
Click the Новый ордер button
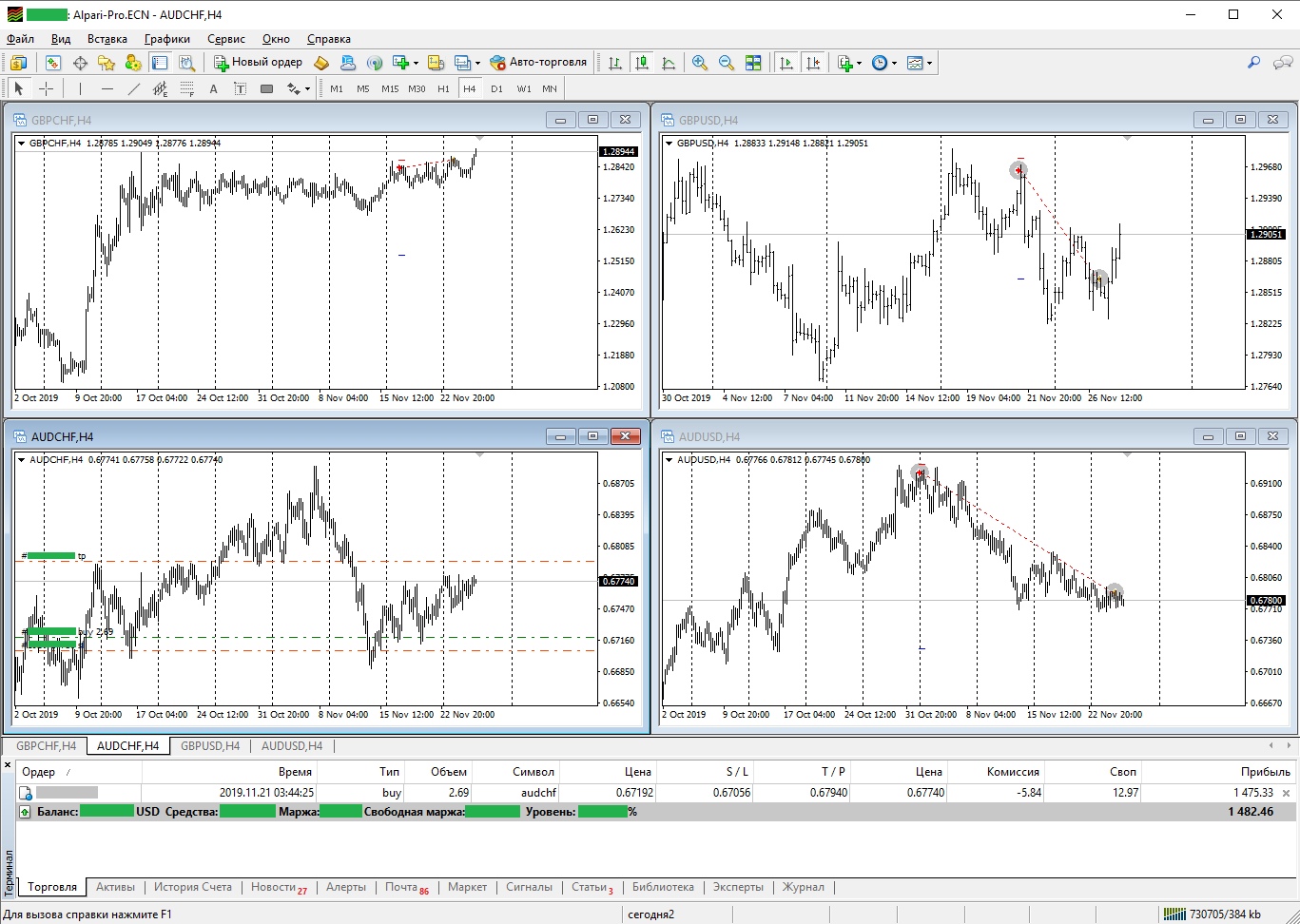(258, 63)
